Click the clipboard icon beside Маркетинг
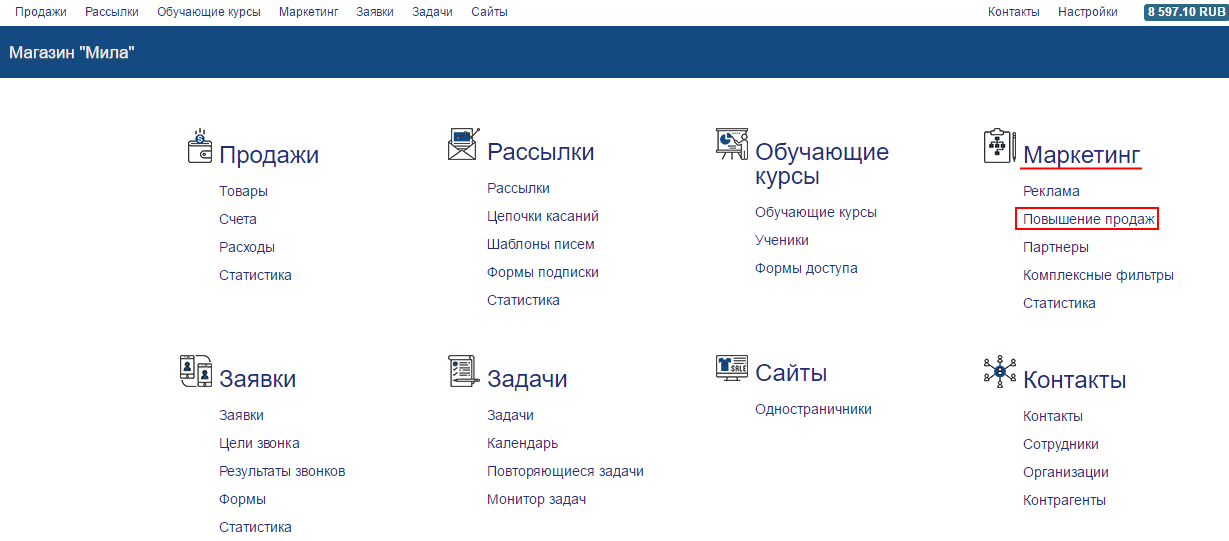 [999, 146]
